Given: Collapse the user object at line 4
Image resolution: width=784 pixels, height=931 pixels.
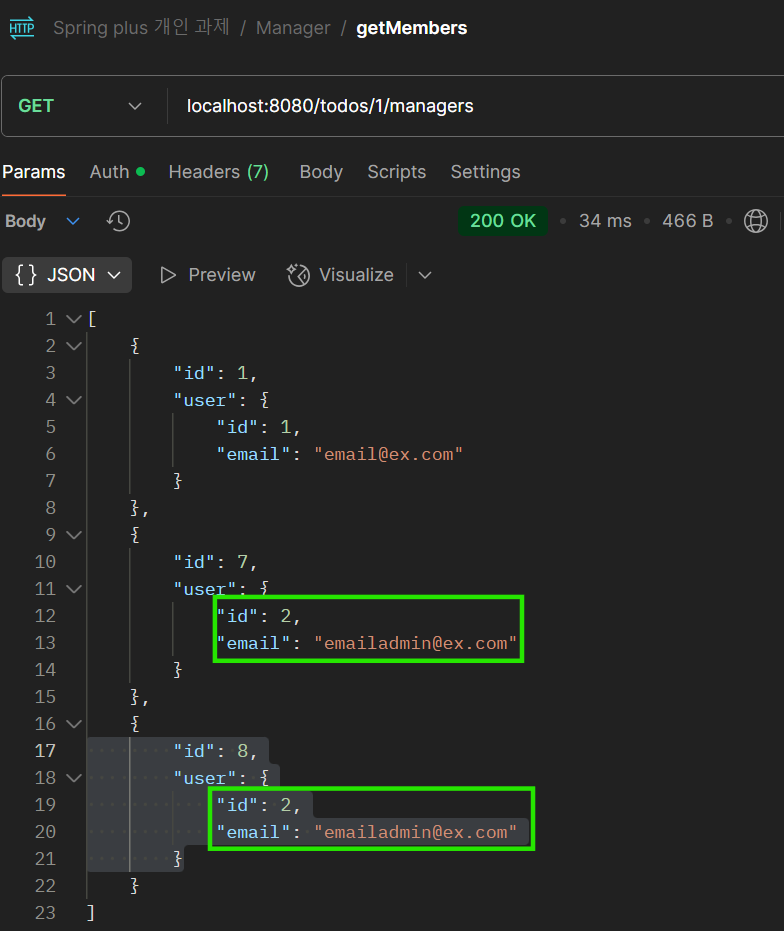Looking at the screenshot, I should coord(74,400).
